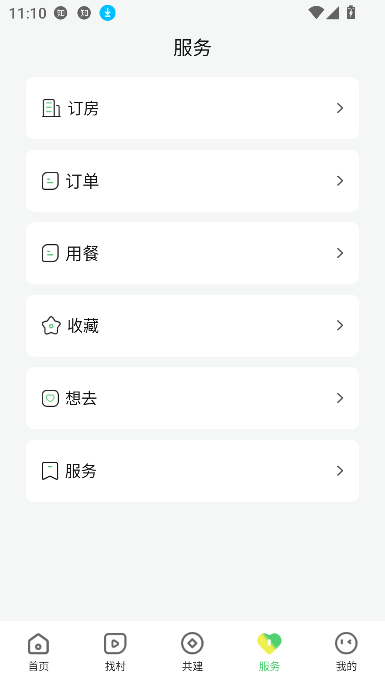Tap the blue download icon in status bar
This screenshot has height=684, width=385.
107,13
